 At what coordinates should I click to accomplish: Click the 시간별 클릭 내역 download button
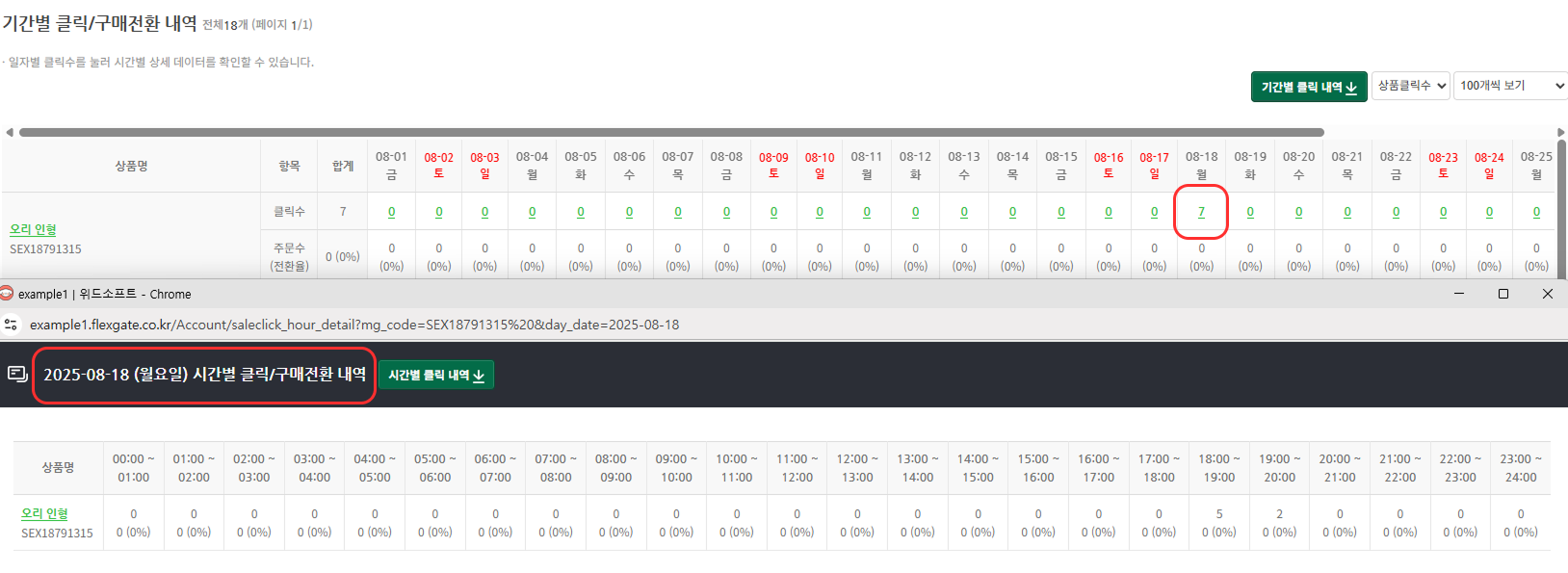[x=436, y=375]
